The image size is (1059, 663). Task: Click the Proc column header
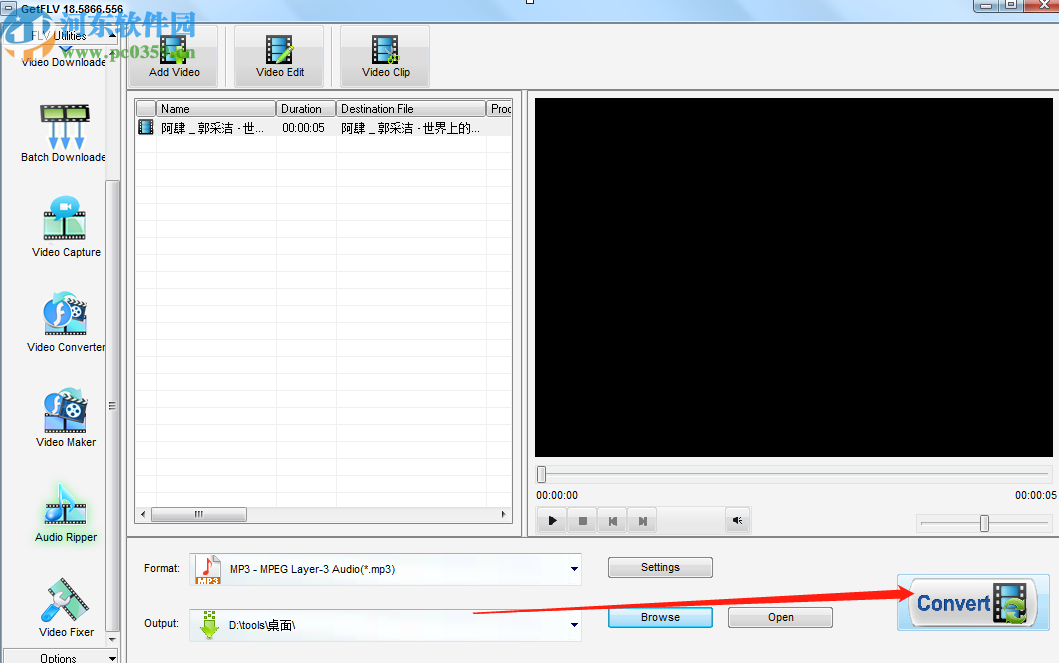pyautogui.click(x=500, y=109)
